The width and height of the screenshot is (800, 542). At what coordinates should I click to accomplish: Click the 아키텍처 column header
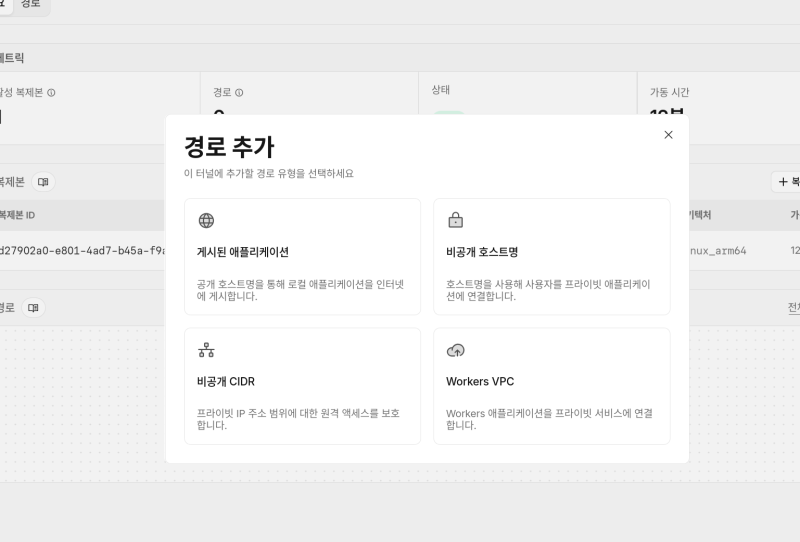[698, 215]
